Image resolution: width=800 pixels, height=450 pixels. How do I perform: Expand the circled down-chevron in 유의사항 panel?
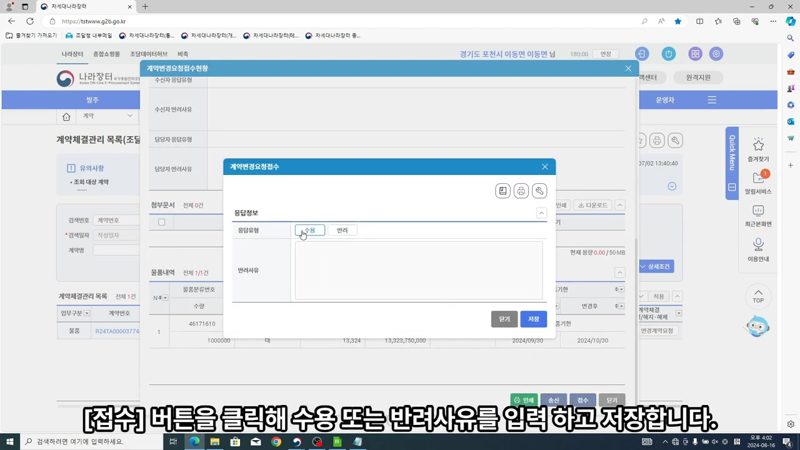[672, 186]
